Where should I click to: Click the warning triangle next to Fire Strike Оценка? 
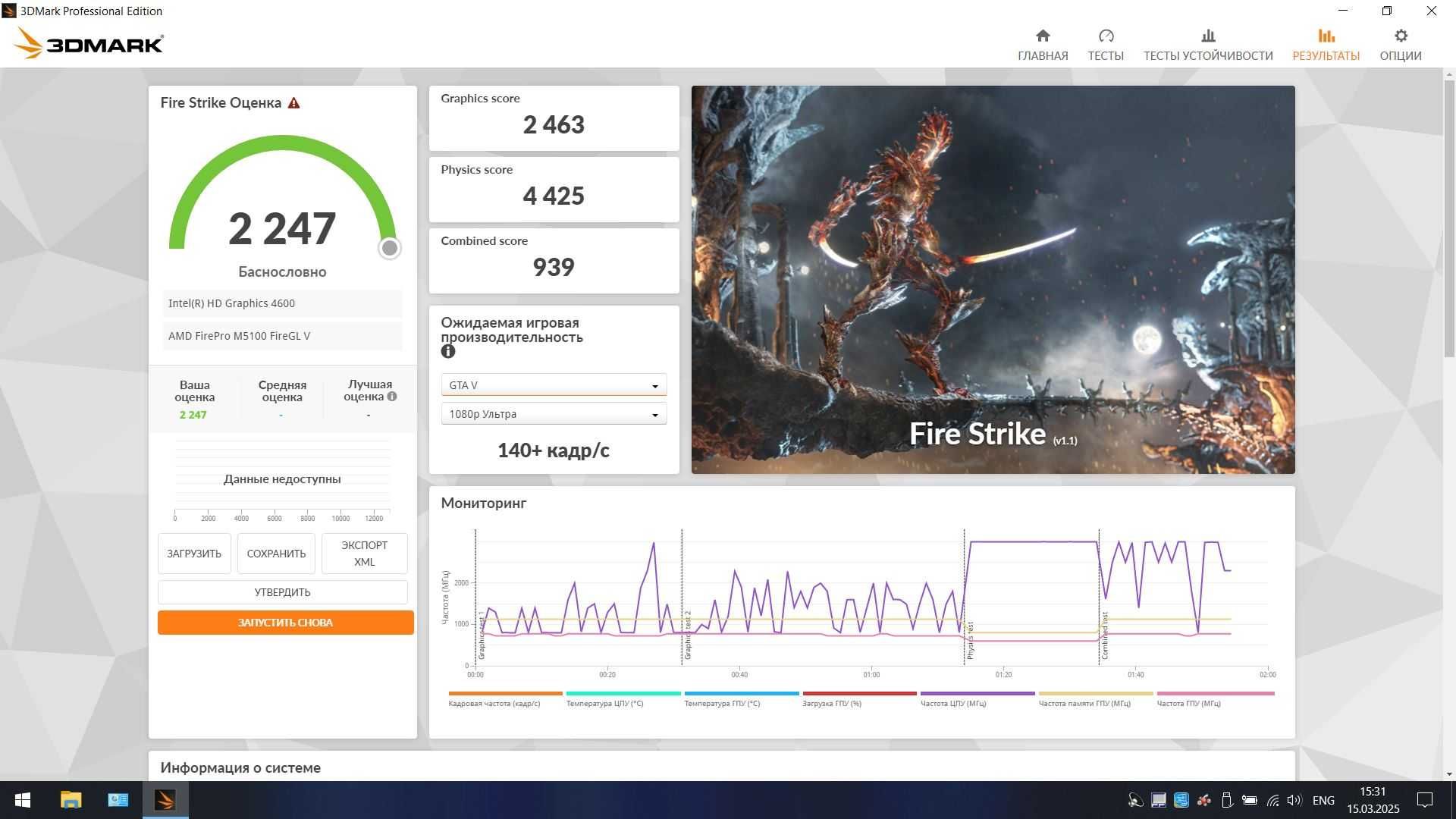[x=294, y=103]
